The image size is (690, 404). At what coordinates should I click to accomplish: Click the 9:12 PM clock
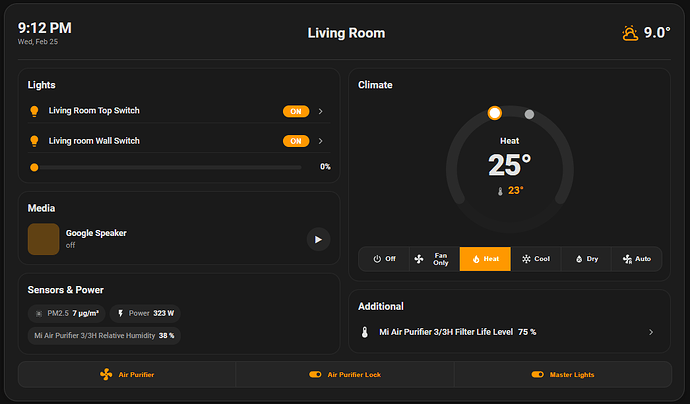click(44, 28)
